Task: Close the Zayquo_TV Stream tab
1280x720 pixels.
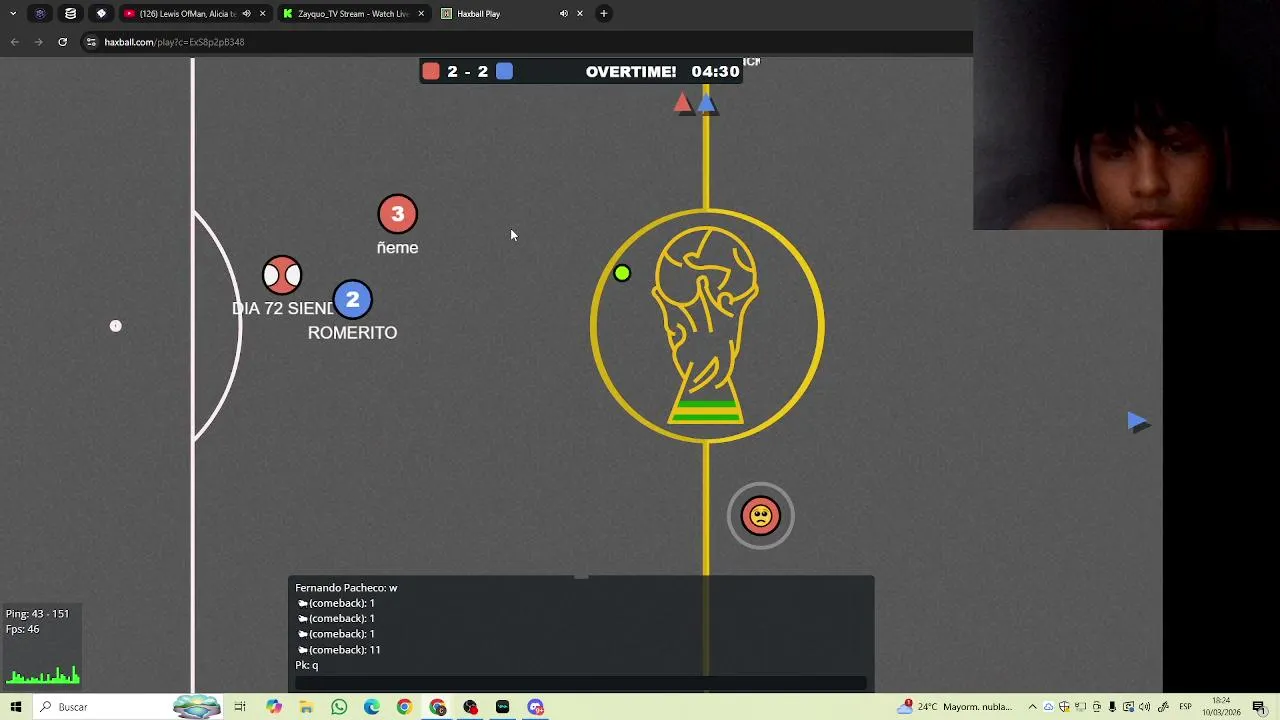Action: [x=421, y=13]
